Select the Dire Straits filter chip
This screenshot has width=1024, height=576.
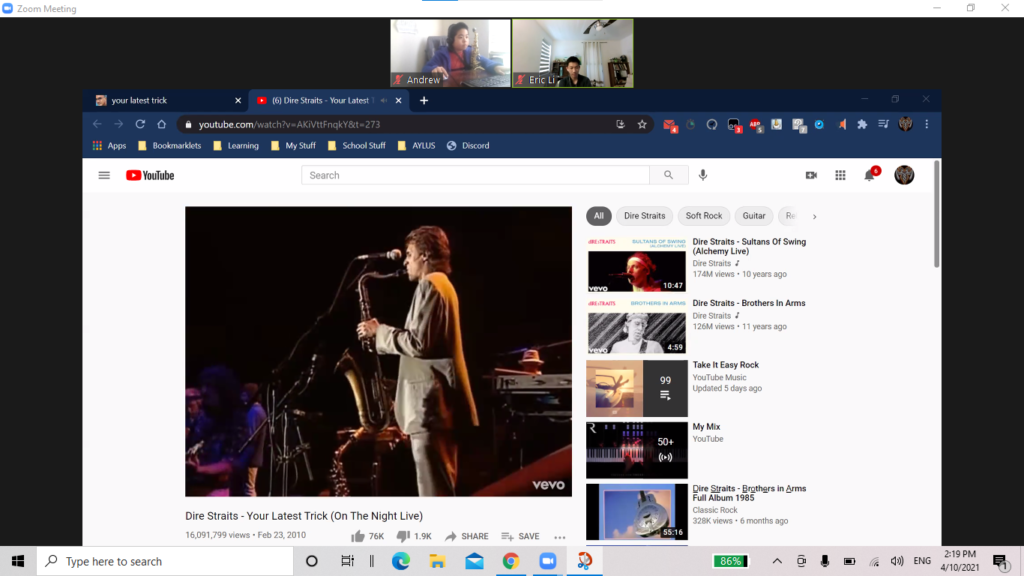[x=644, y=216]
